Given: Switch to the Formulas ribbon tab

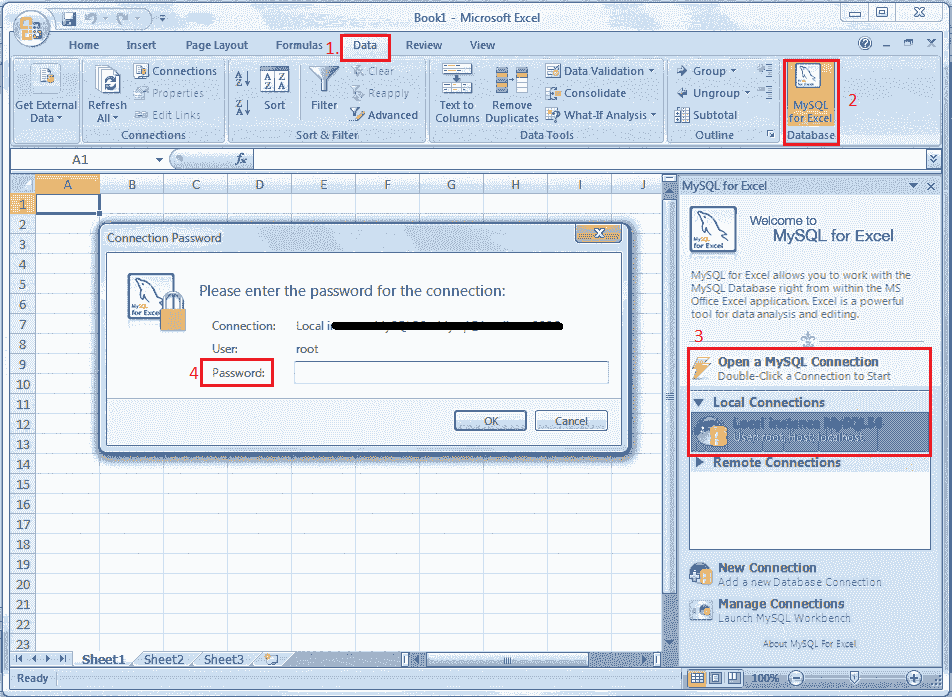Looking at the screenshot, I should click(x=300, y=44).
